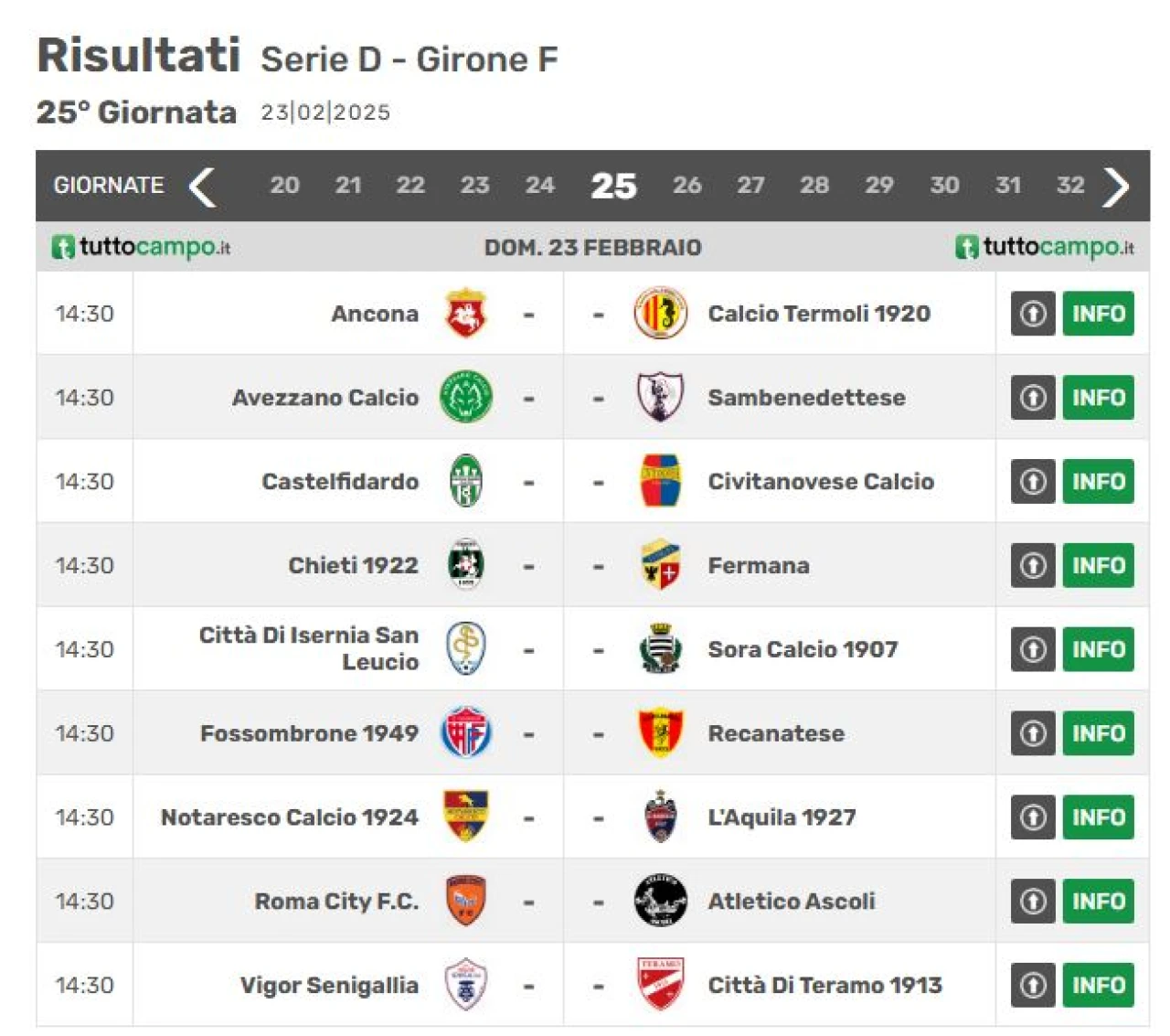The height and width of the screenshot is (1036, 1170).
Task: Open the tuttocampo.it logo on the right
Action: click(x=1045, y=247)
